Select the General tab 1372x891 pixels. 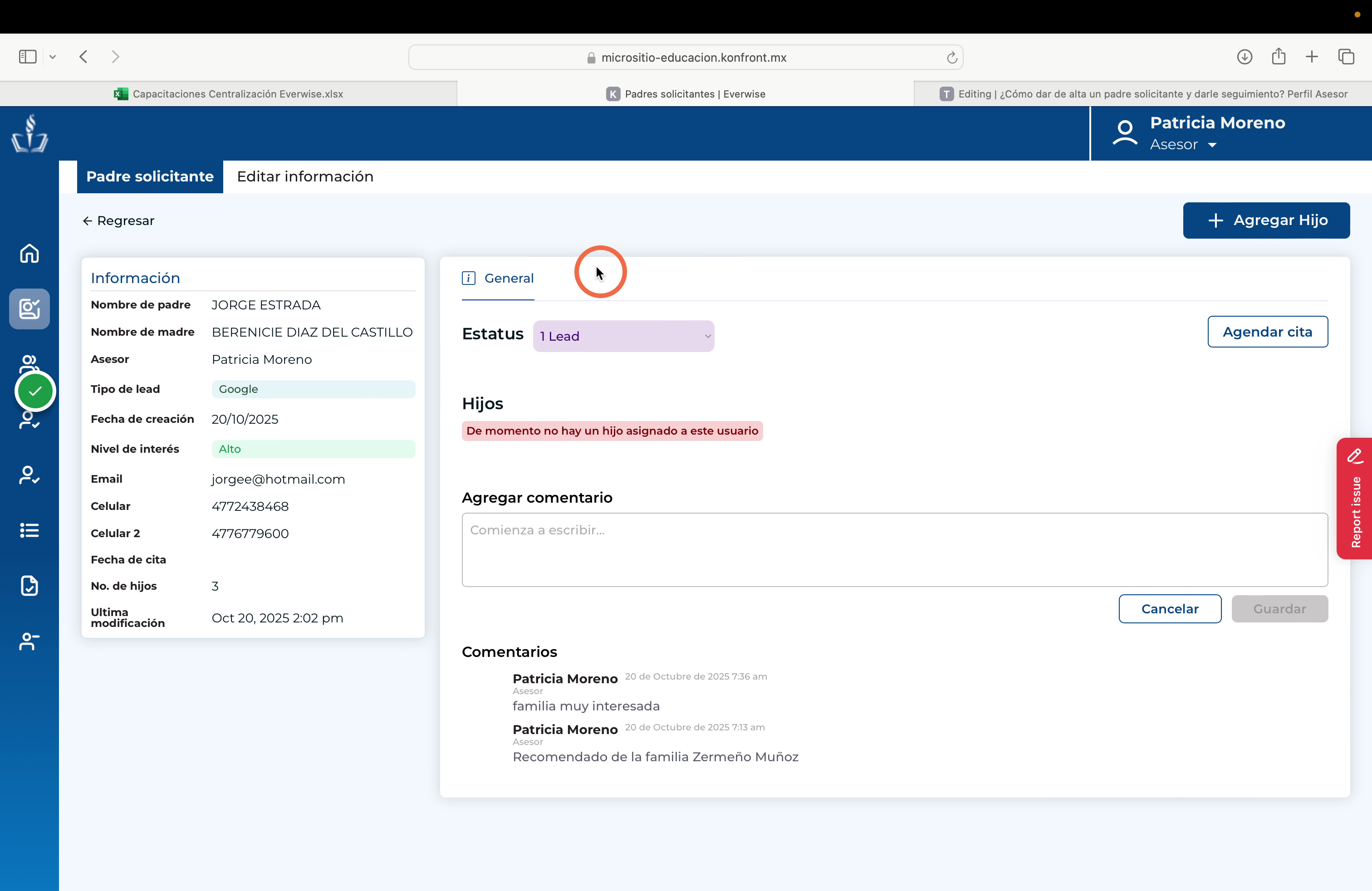point(498,279)
